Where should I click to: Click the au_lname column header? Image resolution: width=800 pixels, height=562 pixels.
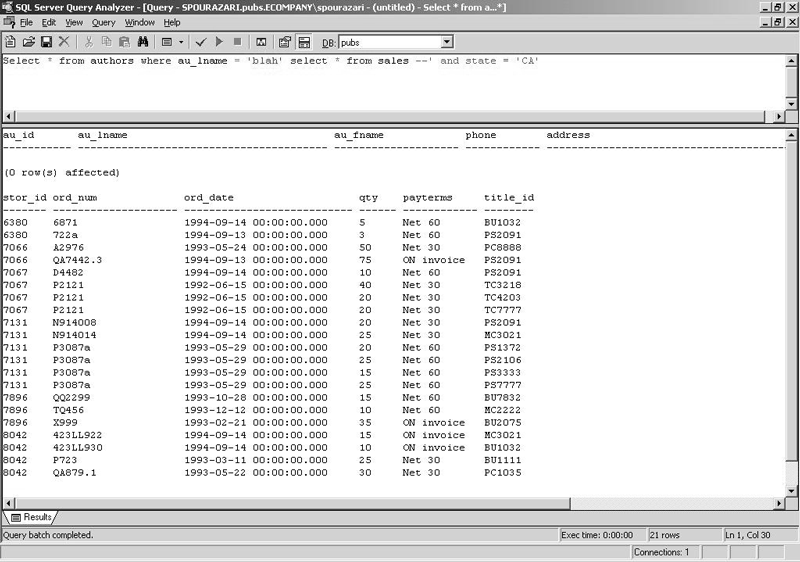pos(103,135)
